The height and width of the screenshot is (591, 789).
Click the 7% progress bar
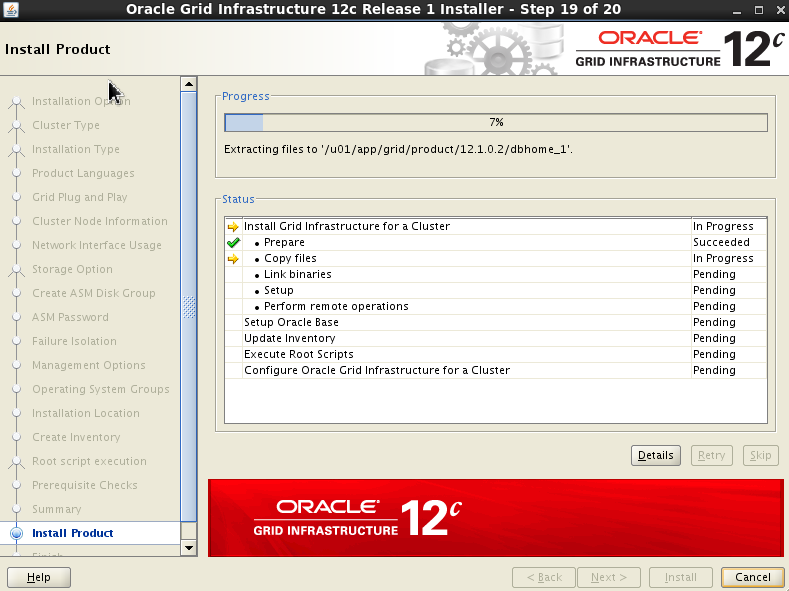tap(496, 122)
